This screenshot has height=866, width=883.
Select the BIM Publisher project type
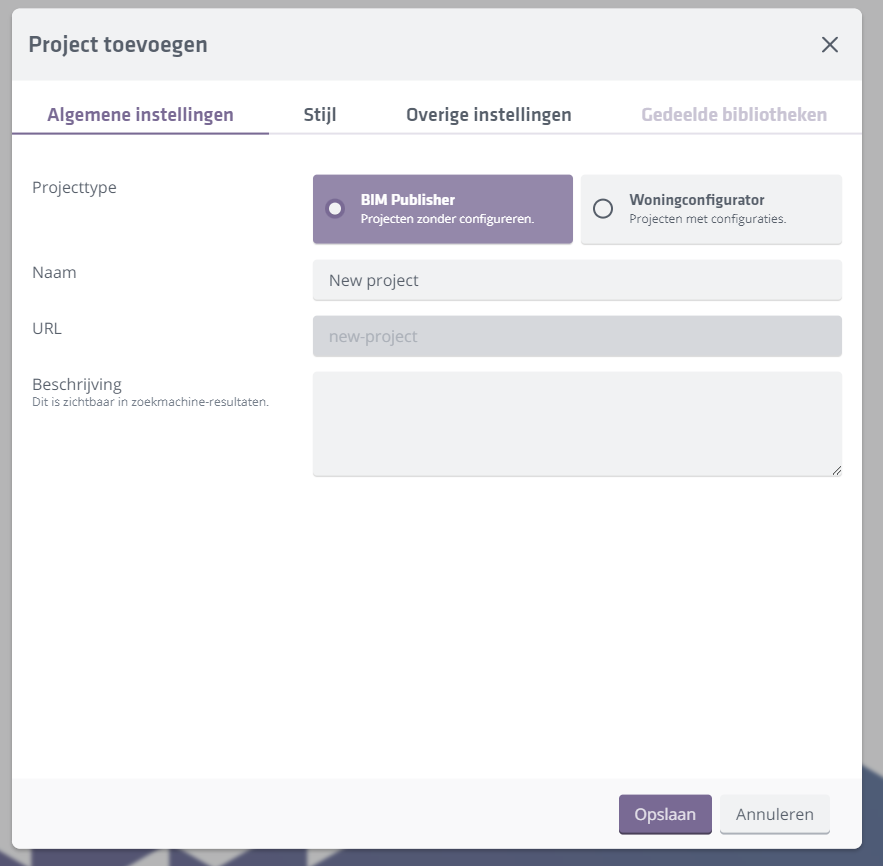tap(443, 208)
